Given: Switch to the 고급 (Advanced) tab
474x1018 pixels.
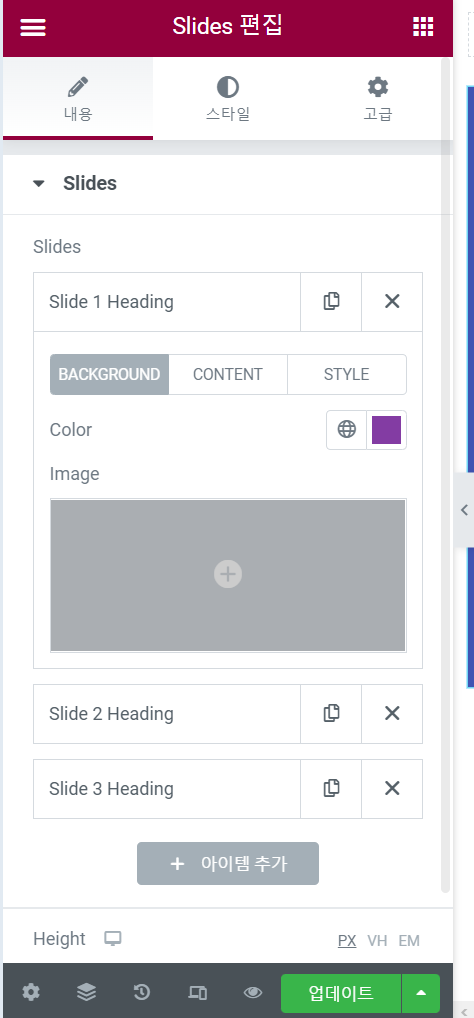Looking at the screenshot, I should (x=377, y=99).
